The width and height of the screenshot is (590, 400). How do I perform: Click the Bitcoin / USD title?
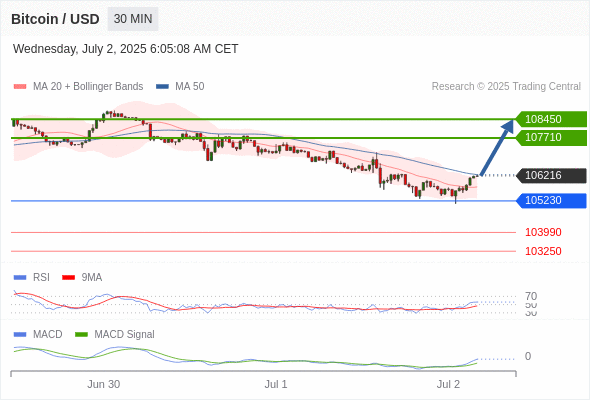55,19
